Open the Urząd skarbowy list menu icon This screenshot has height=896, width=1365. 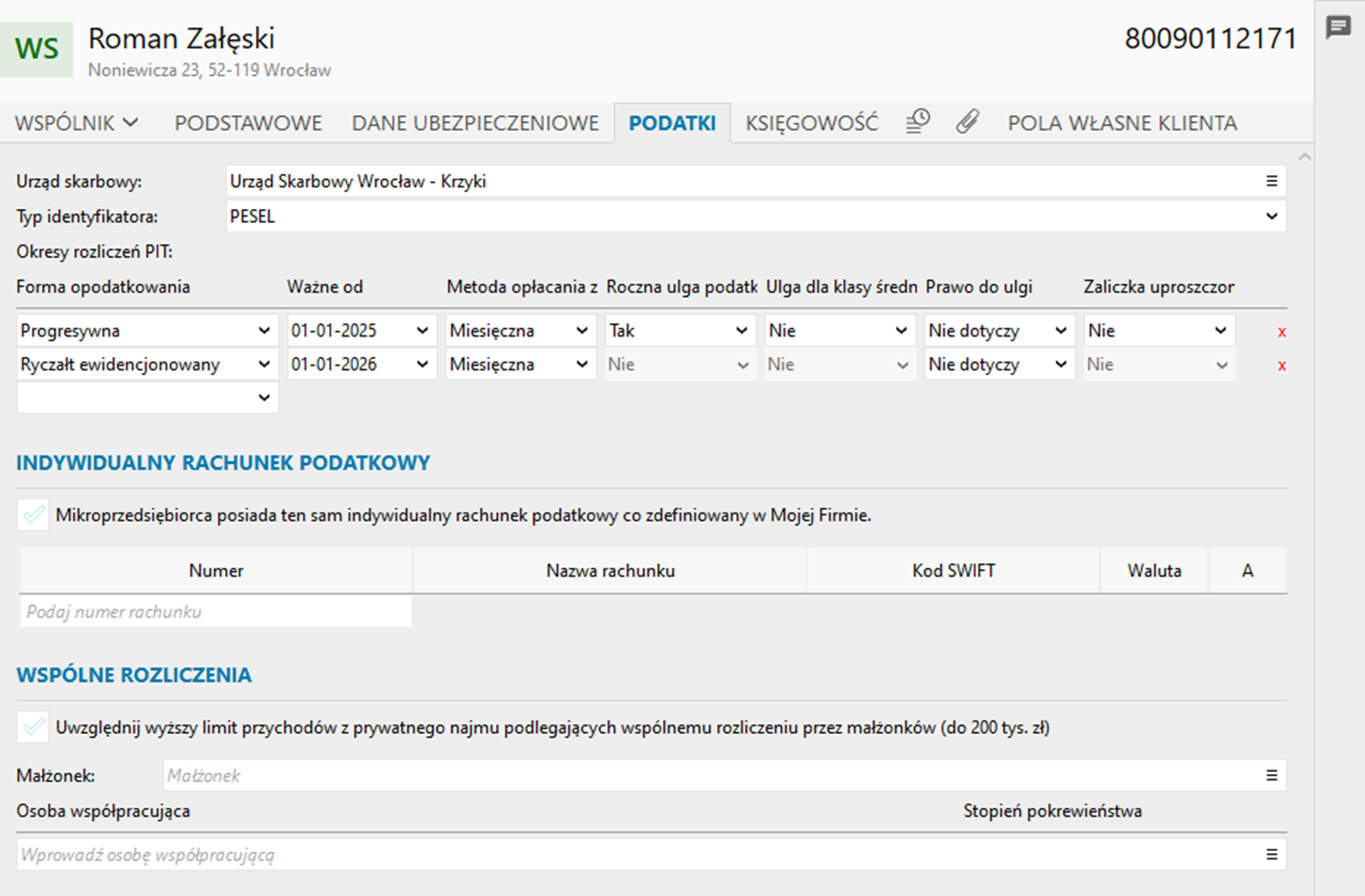(x=1271, y=181)
